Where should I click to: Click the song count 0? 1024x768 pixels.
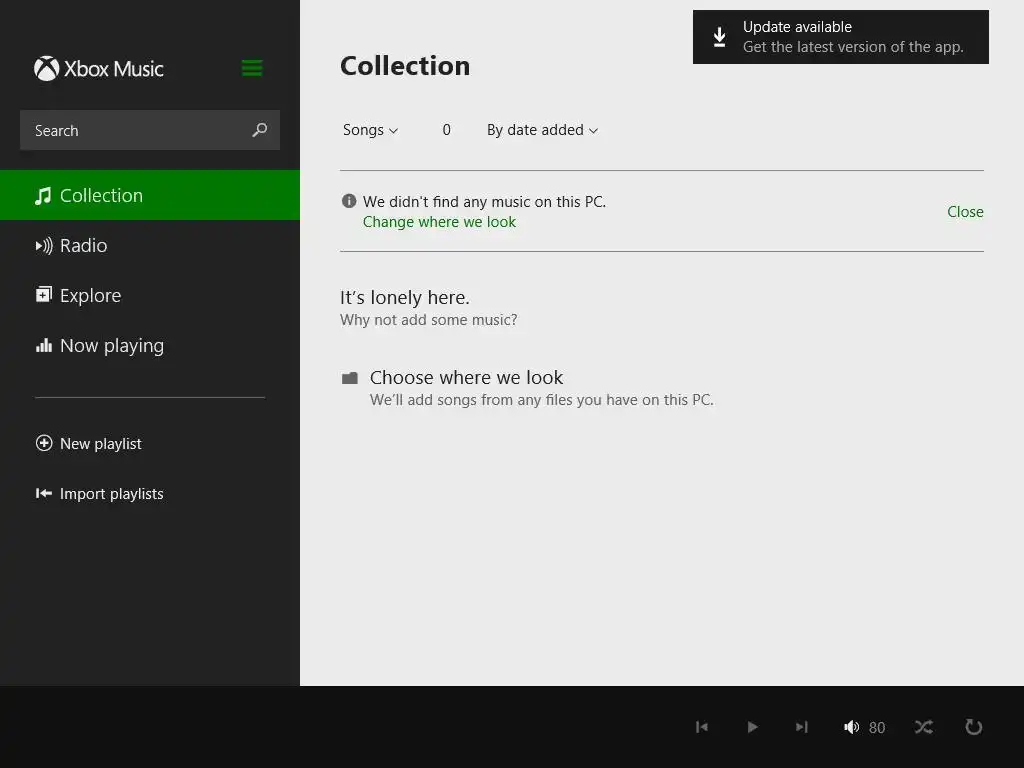(x=446, y=130)
